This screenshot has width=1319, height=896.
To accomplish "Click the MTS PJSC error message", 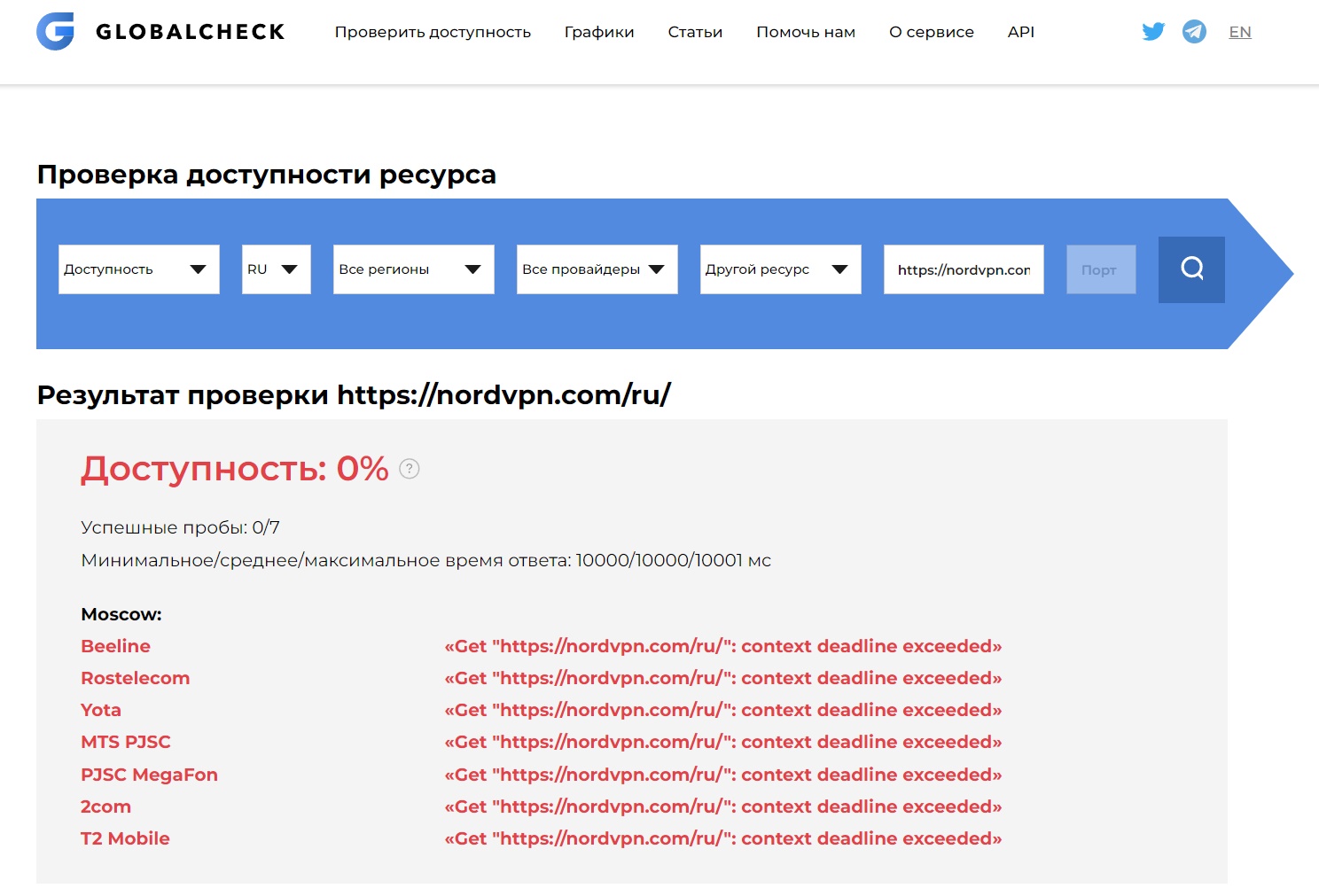I will point(723,742).
